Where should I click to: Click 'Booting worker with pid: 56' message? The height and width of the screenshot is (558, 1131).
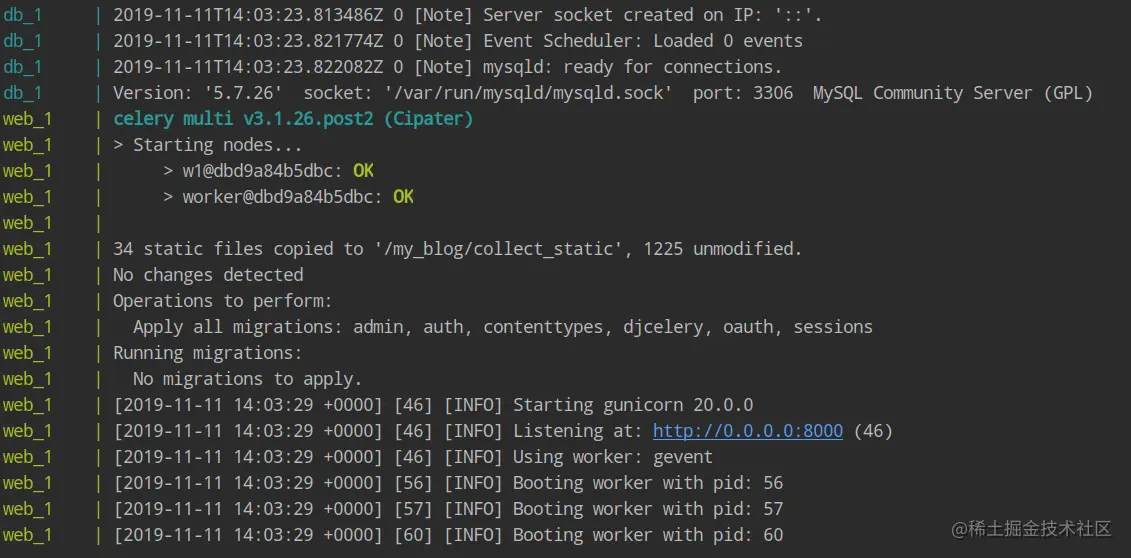(x=648, y=483)
